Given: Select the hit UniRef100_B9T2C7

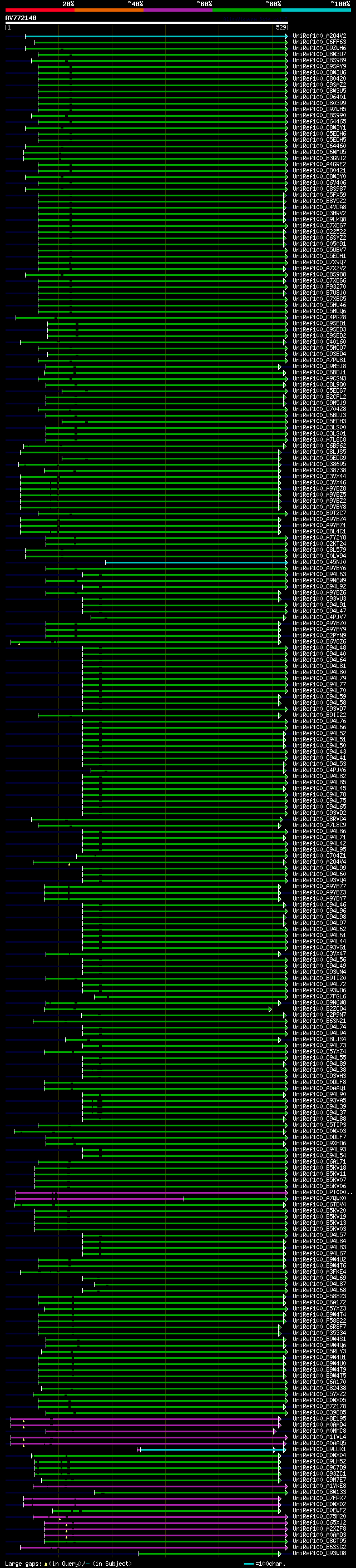Looking at the screenshot, I should [x=319, y=514].
